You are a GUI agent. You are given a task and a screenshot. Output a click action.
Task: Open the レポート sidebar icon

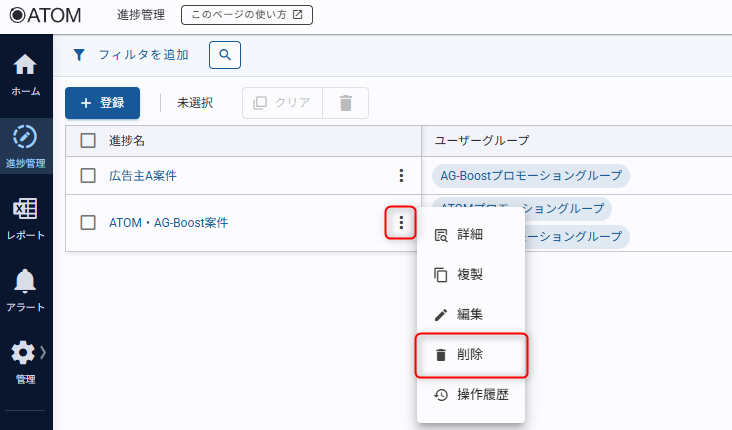point(25,218)
